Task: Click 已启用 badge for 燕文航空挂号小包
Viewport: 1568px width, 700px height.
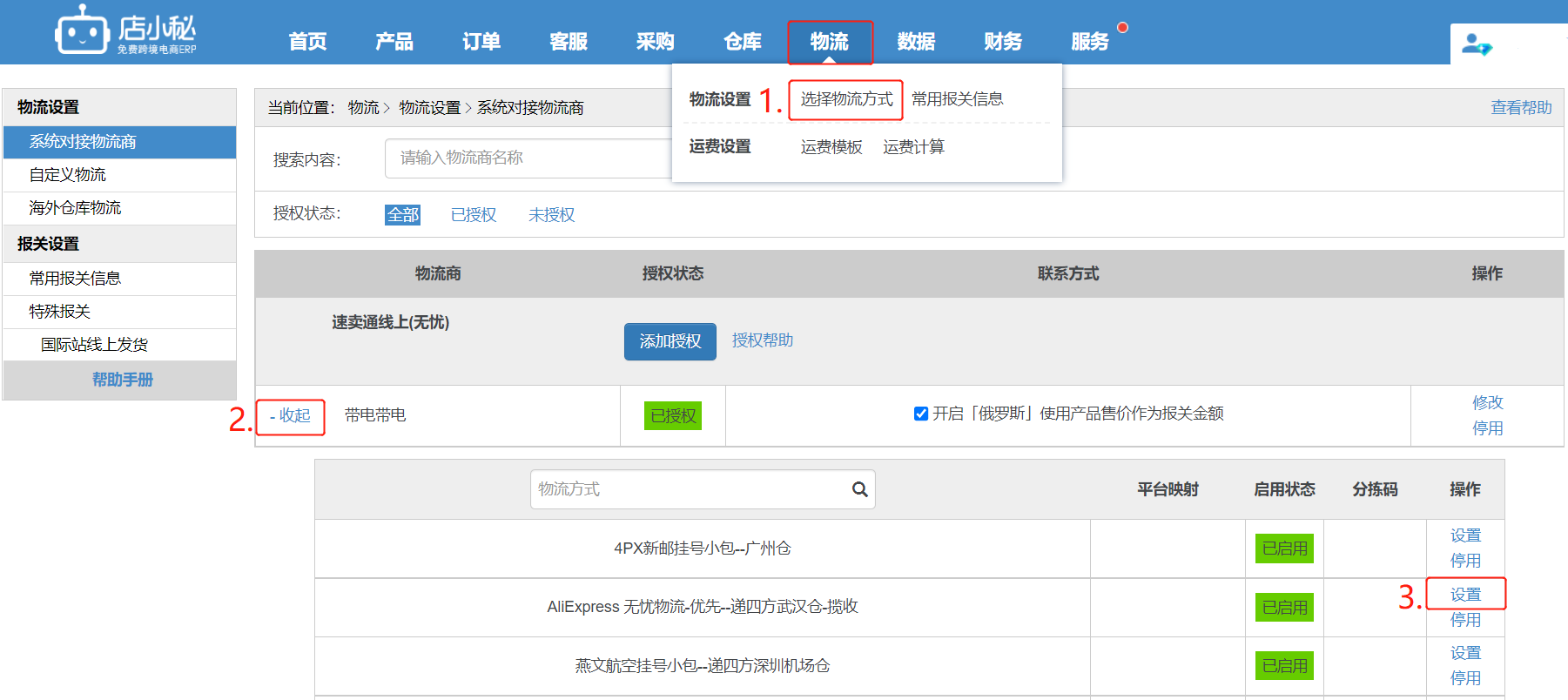Action: point(1285,666)
